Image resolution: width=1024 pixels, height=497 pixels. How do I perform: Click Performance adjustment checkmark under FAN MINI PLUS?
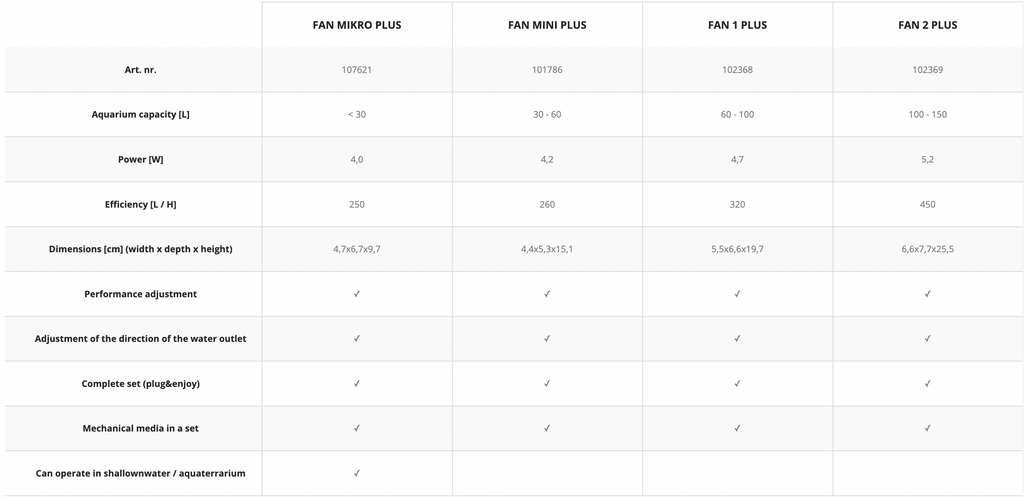[x=547, y=294]
